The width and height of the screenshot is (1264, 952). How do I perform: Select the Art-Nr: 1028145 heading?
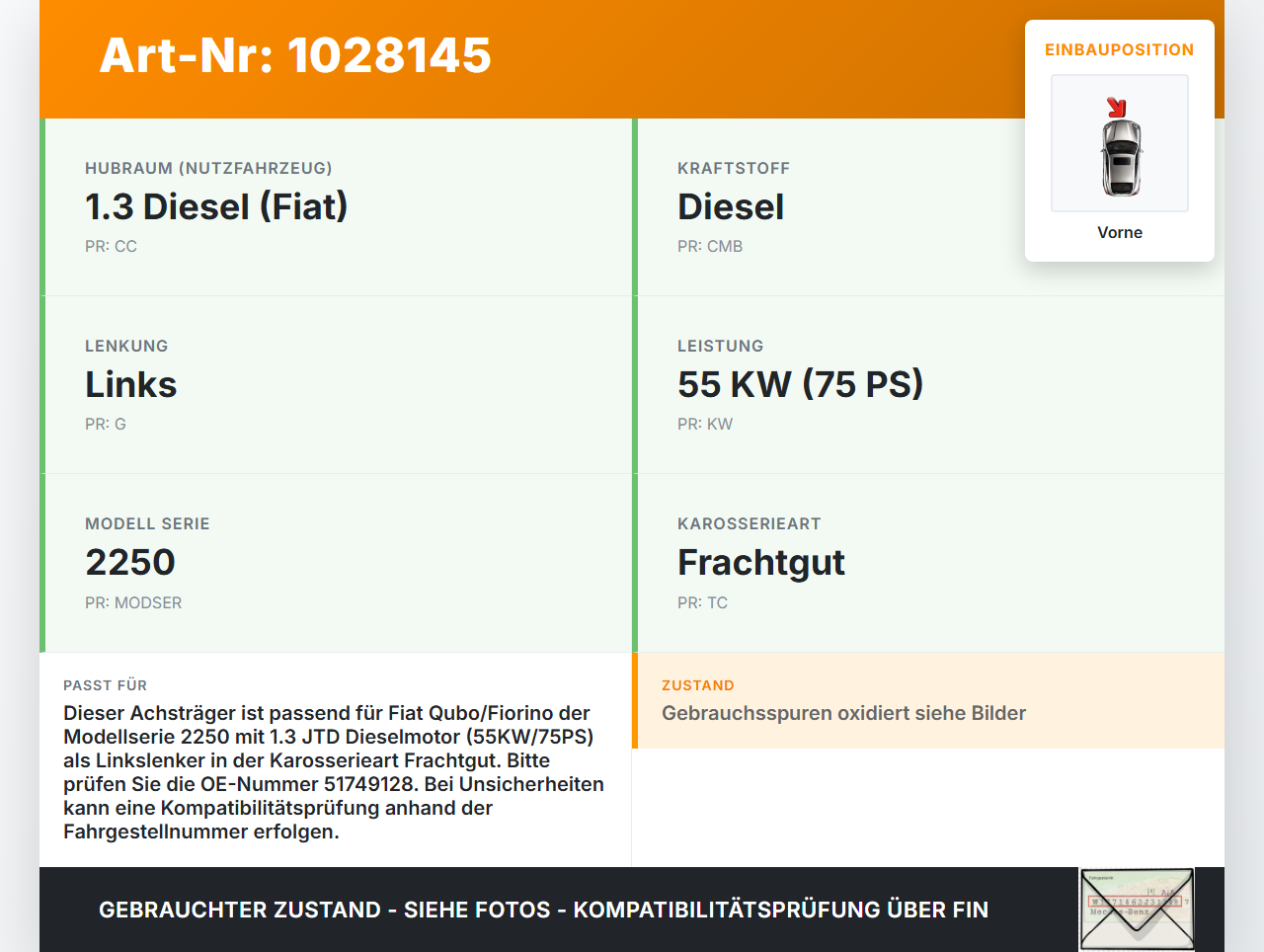tap(295, 55)
